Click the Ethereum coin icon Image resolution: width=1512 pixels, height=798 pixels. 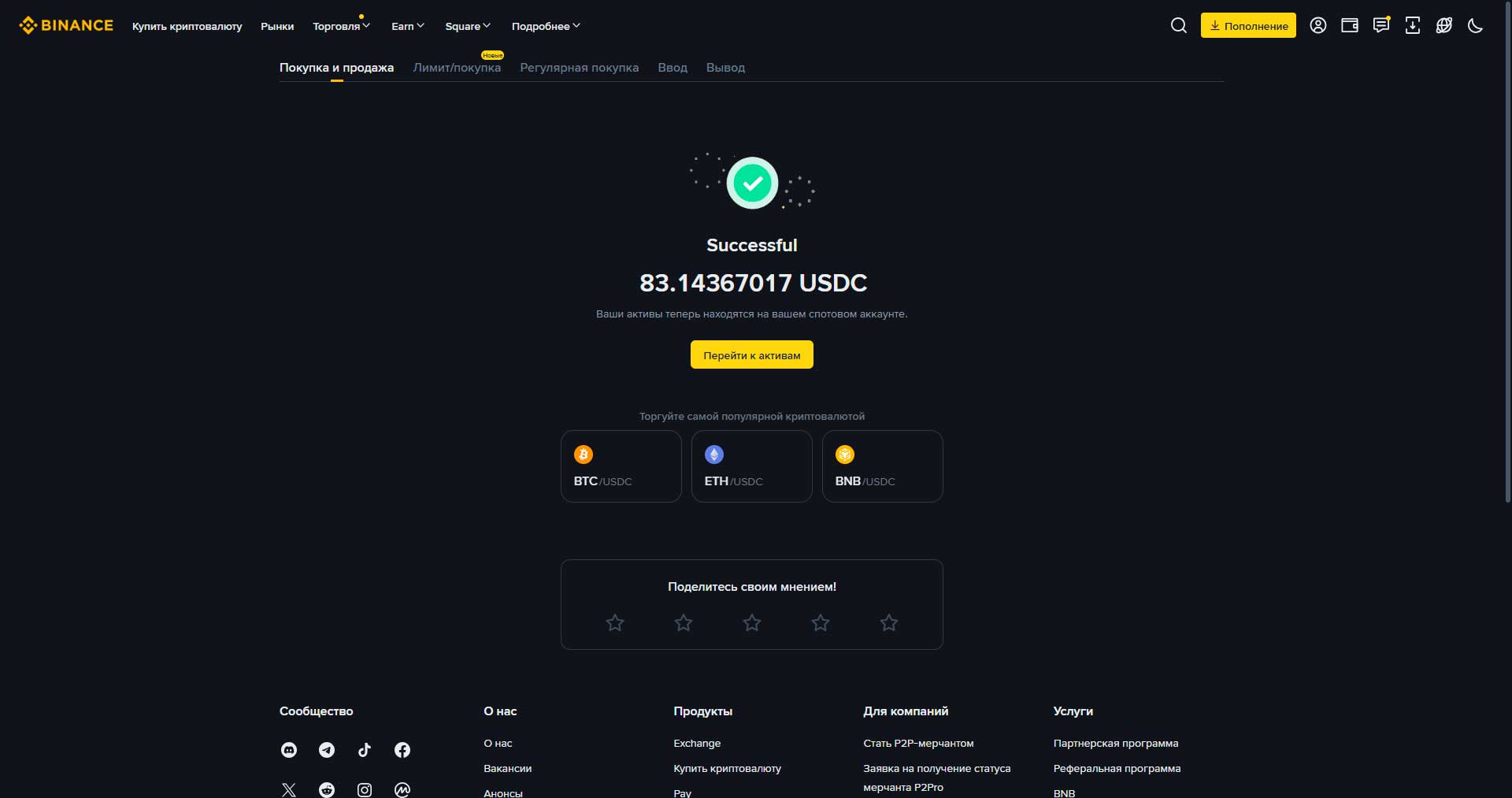713,455
